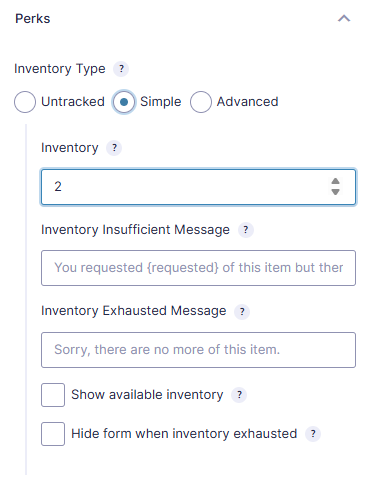This screenshot has height=484, width=370.
Task: Select the Untracked inventory type
Action: click(x=25, y=102)
